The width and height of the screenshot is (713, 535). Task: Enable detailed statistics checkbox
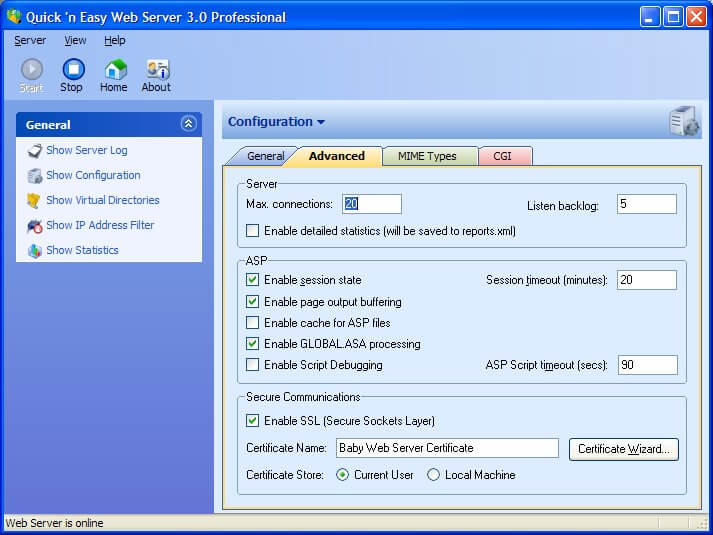253,231
